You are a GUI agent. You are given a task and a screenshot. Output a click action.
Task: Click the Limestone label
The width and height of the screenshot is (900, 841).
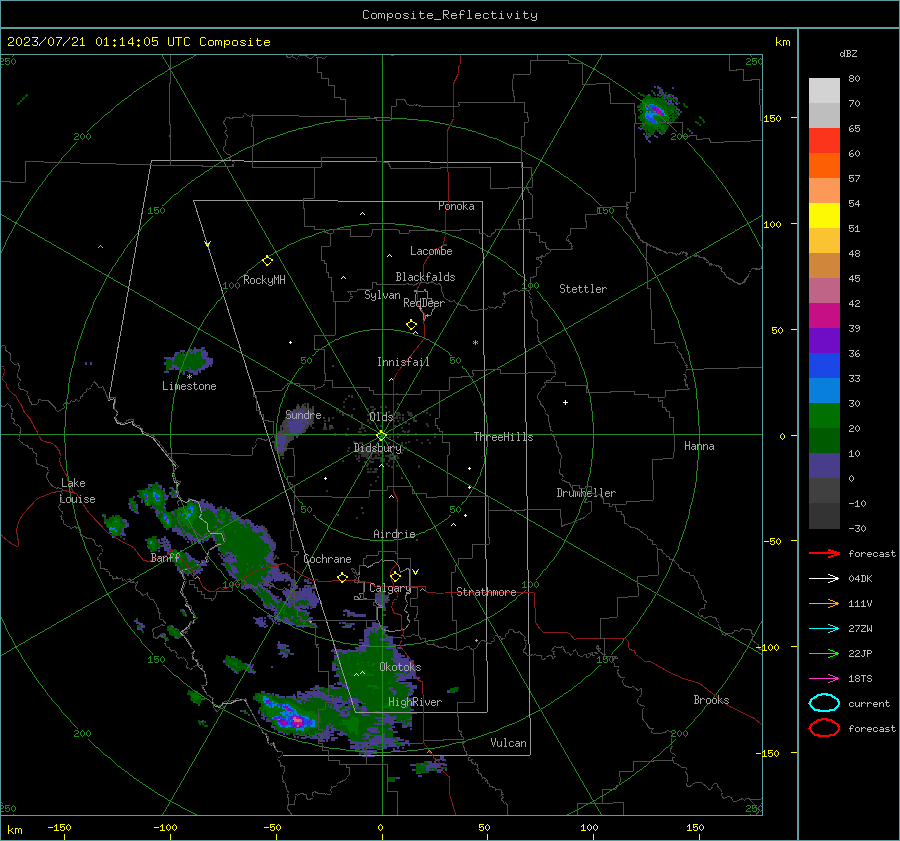(x=189, y=386)
